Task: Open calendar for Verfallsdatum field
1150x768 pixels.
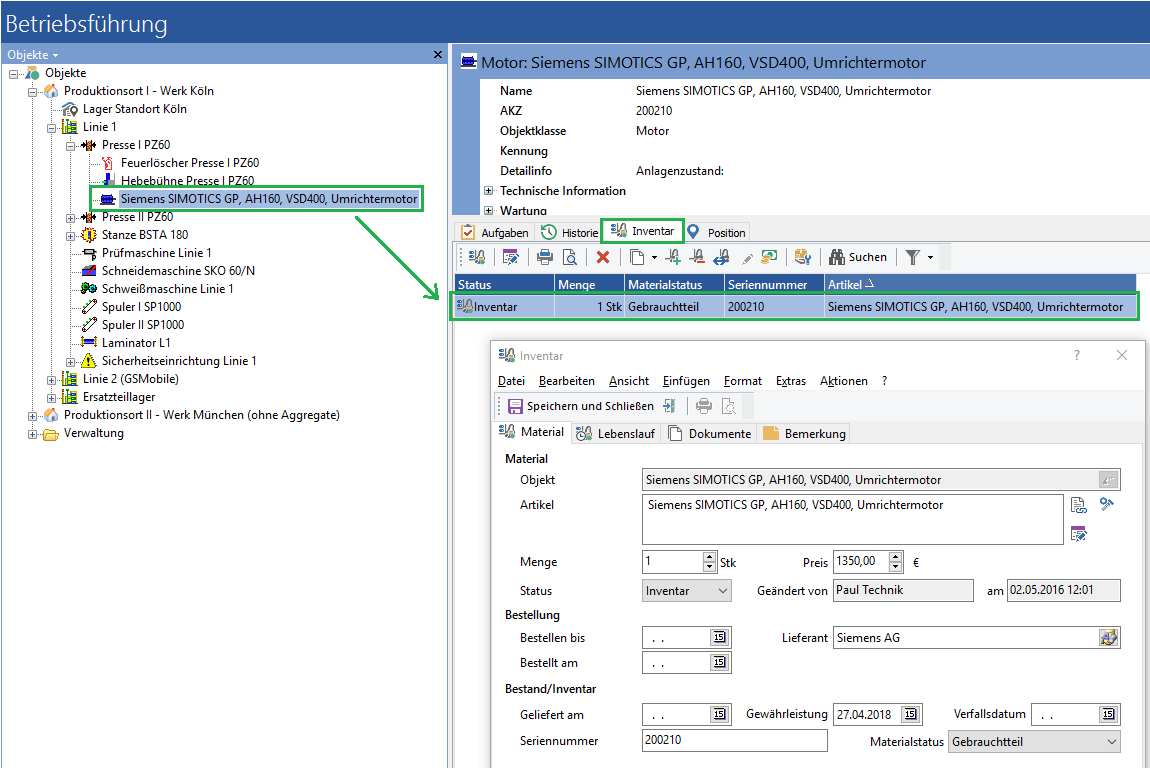Action: point(1108,714)
